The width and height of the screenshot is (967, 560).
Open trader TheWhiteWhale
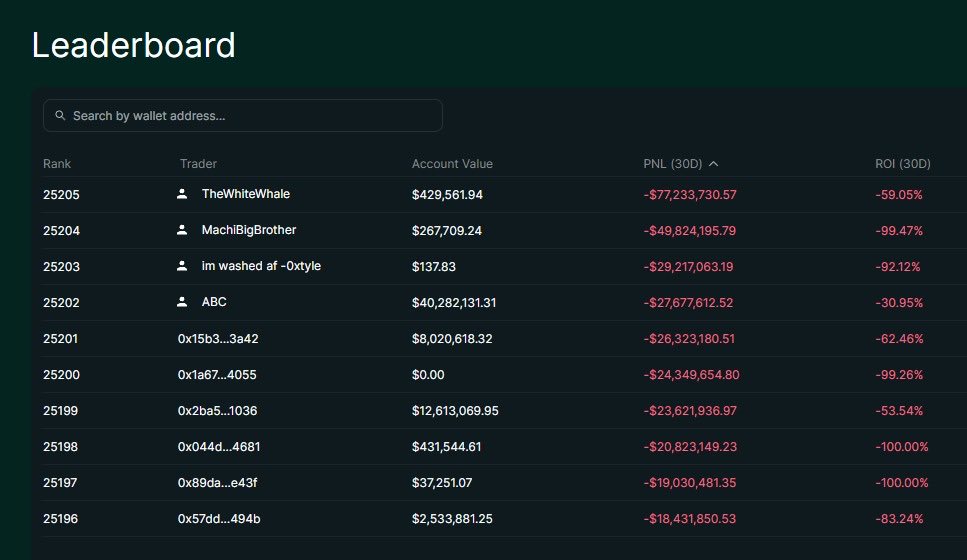pyautogui.click(x=245, y=194)
